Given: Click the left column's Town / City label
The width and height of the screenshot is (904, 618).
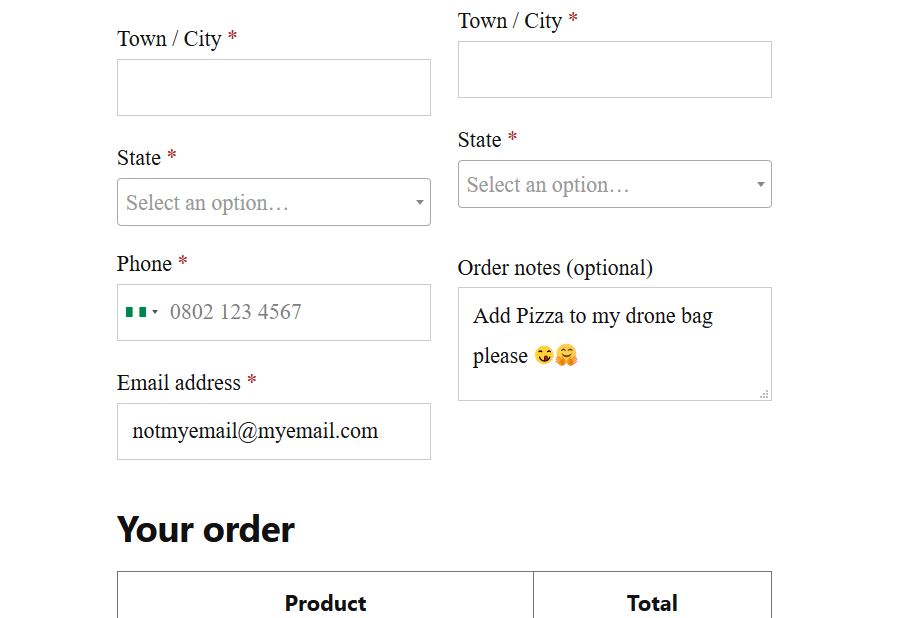Looking at the screenshot, I should tap(169, 39).
